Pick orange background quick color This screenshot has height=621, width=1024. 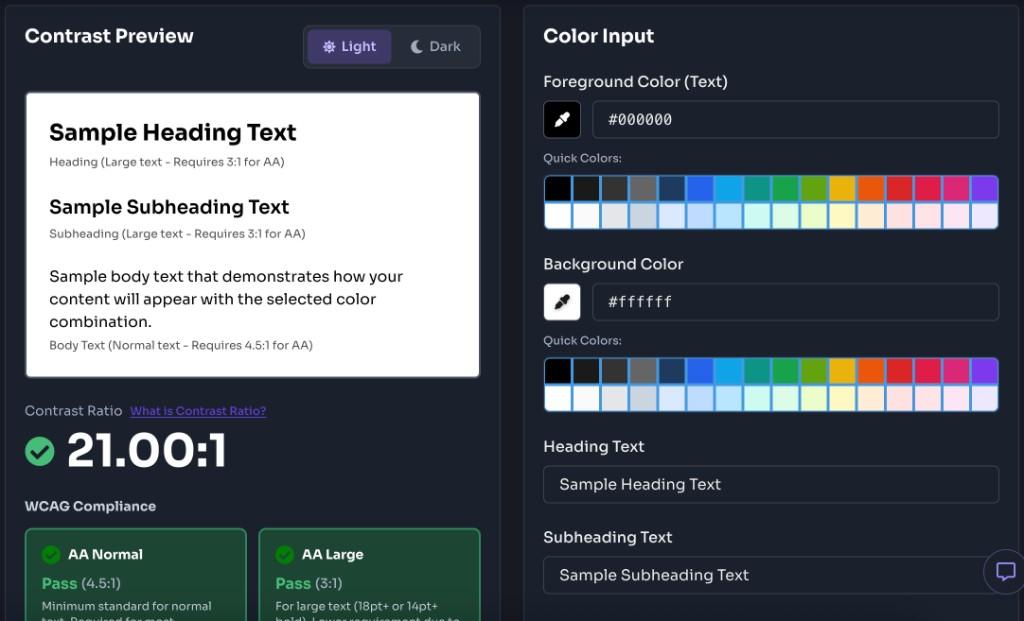click(x=871, y=371)
